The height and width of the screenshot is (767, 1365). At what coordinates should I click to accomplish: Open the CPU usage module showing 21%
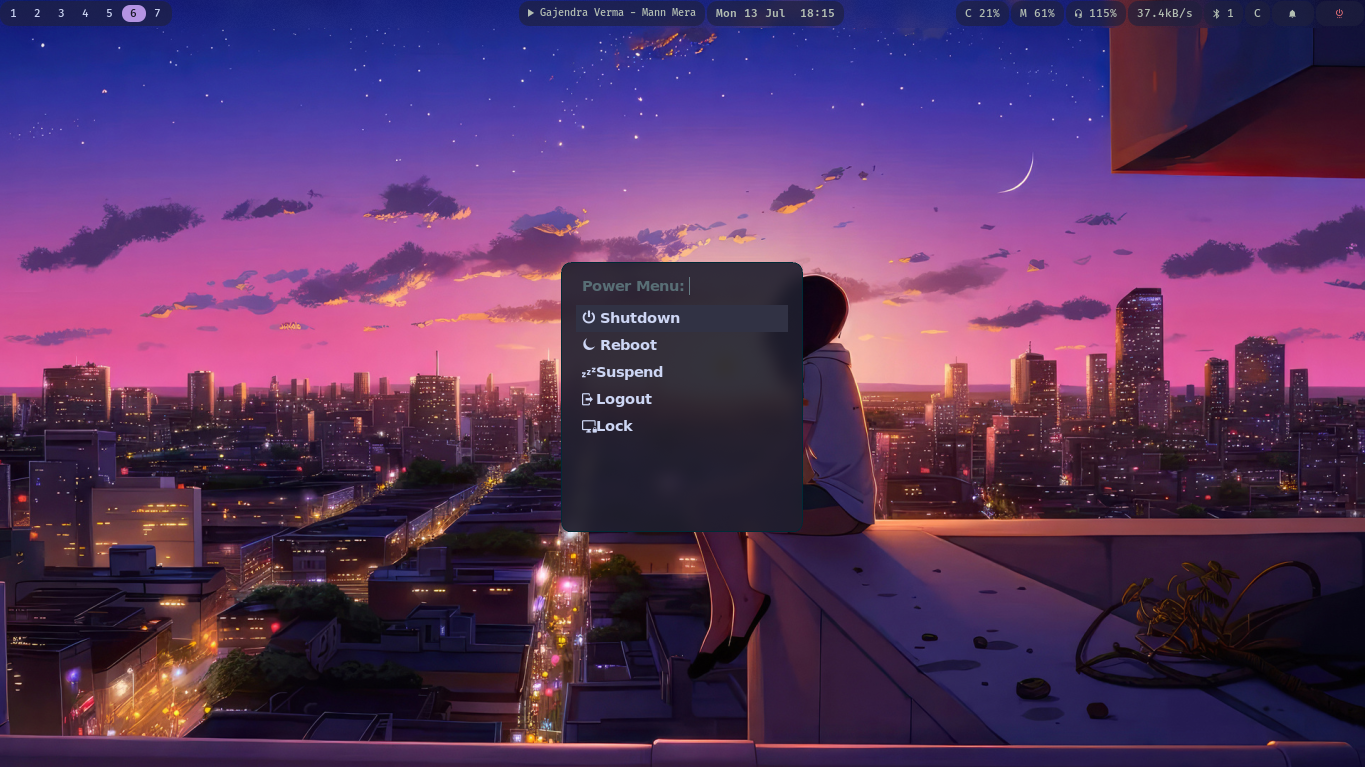coord(982,13)
